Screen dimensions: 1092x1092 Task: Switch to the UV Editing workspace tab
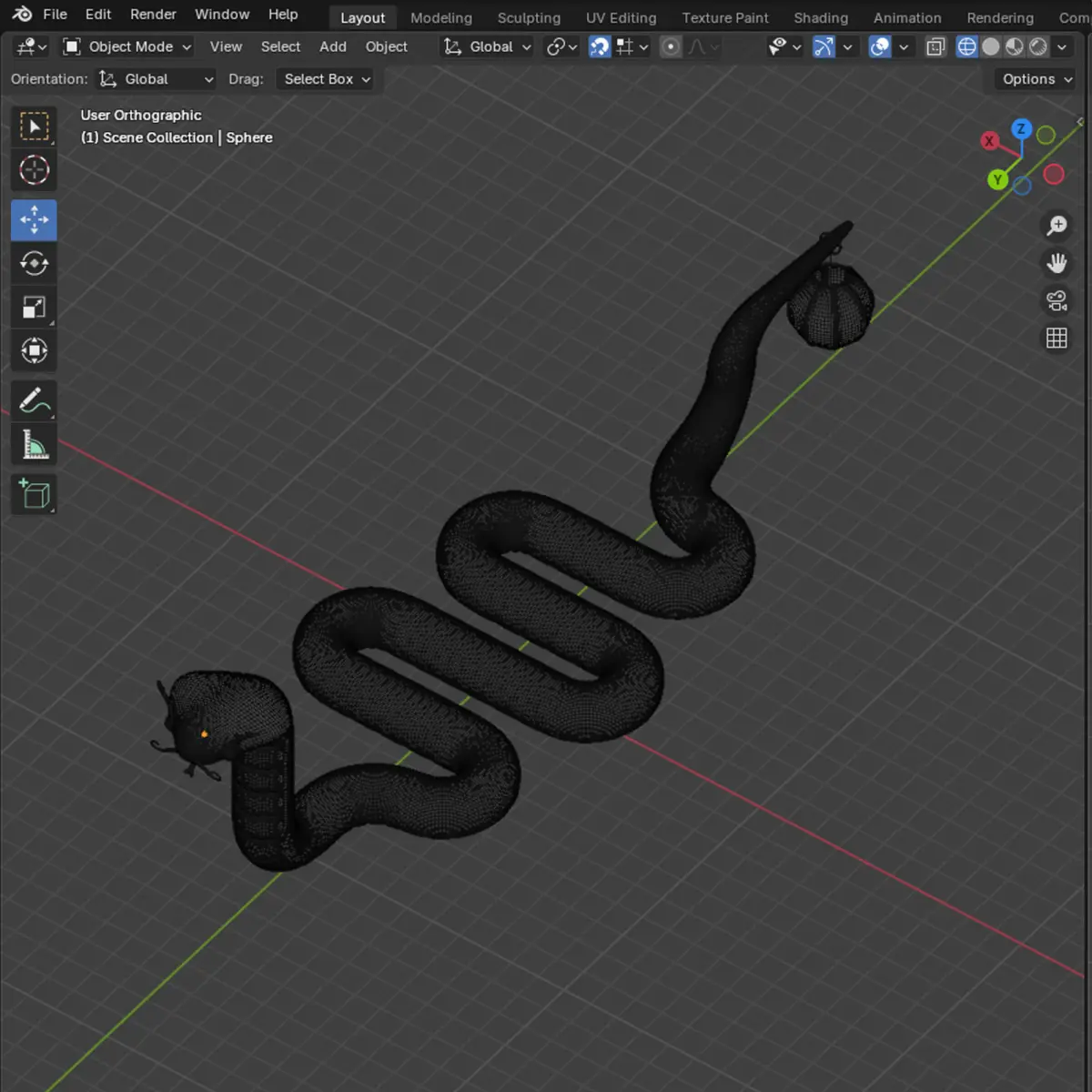click(621, 17)
